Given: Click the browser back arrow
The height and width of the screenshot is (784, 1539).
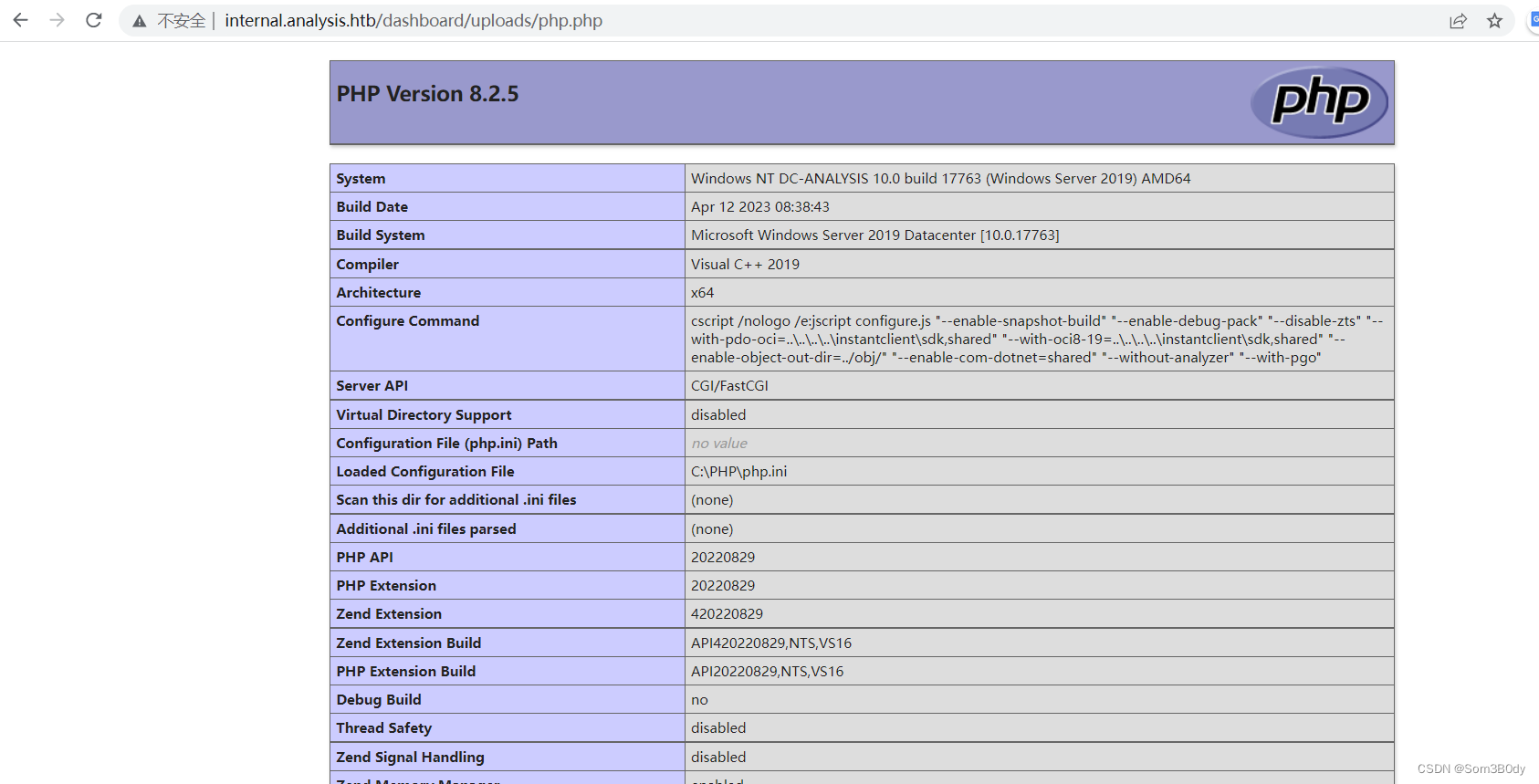Looking at the screenshot, I should pyautogui.click(x=20, y=20).
